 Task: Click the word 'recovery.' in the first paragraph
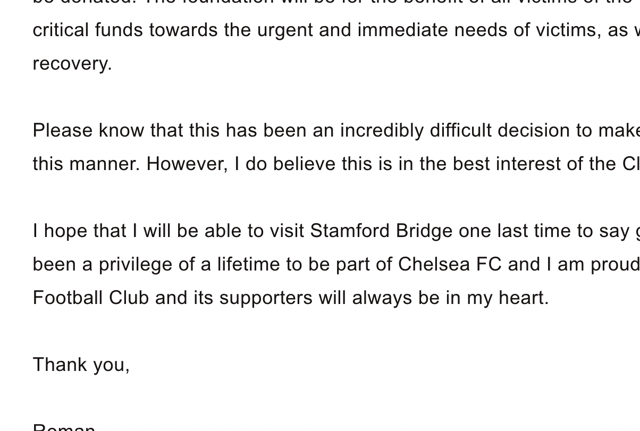pos(72,64)
